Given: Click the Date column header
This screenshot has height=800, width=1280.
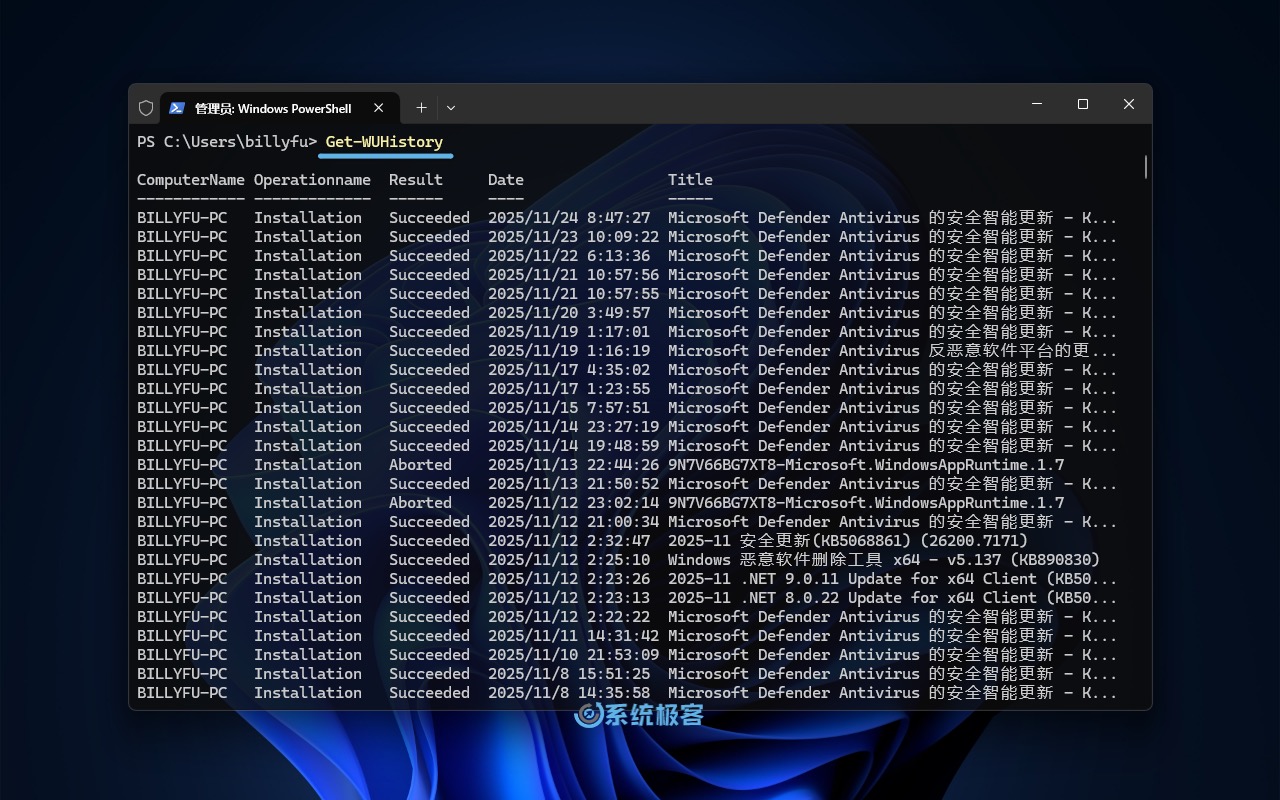Looking at the screenshot, I should [x=505, y=180].
